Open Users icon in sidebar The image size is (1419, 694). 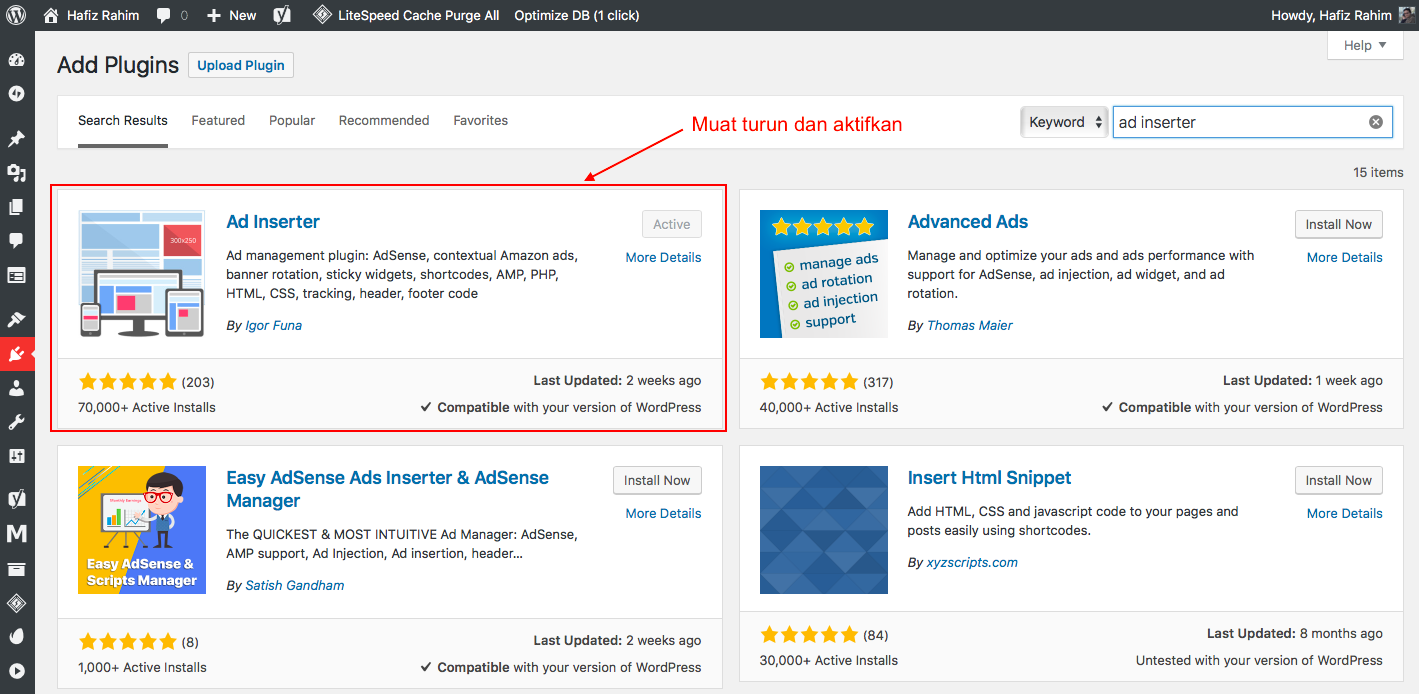click(16, 388)
